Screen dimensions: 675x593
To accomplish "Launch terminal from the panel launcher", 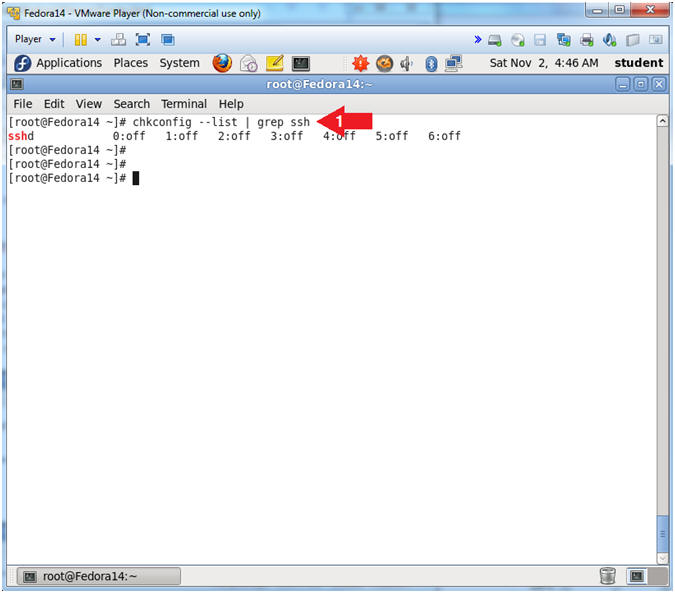I will click(x=300, y=64).
